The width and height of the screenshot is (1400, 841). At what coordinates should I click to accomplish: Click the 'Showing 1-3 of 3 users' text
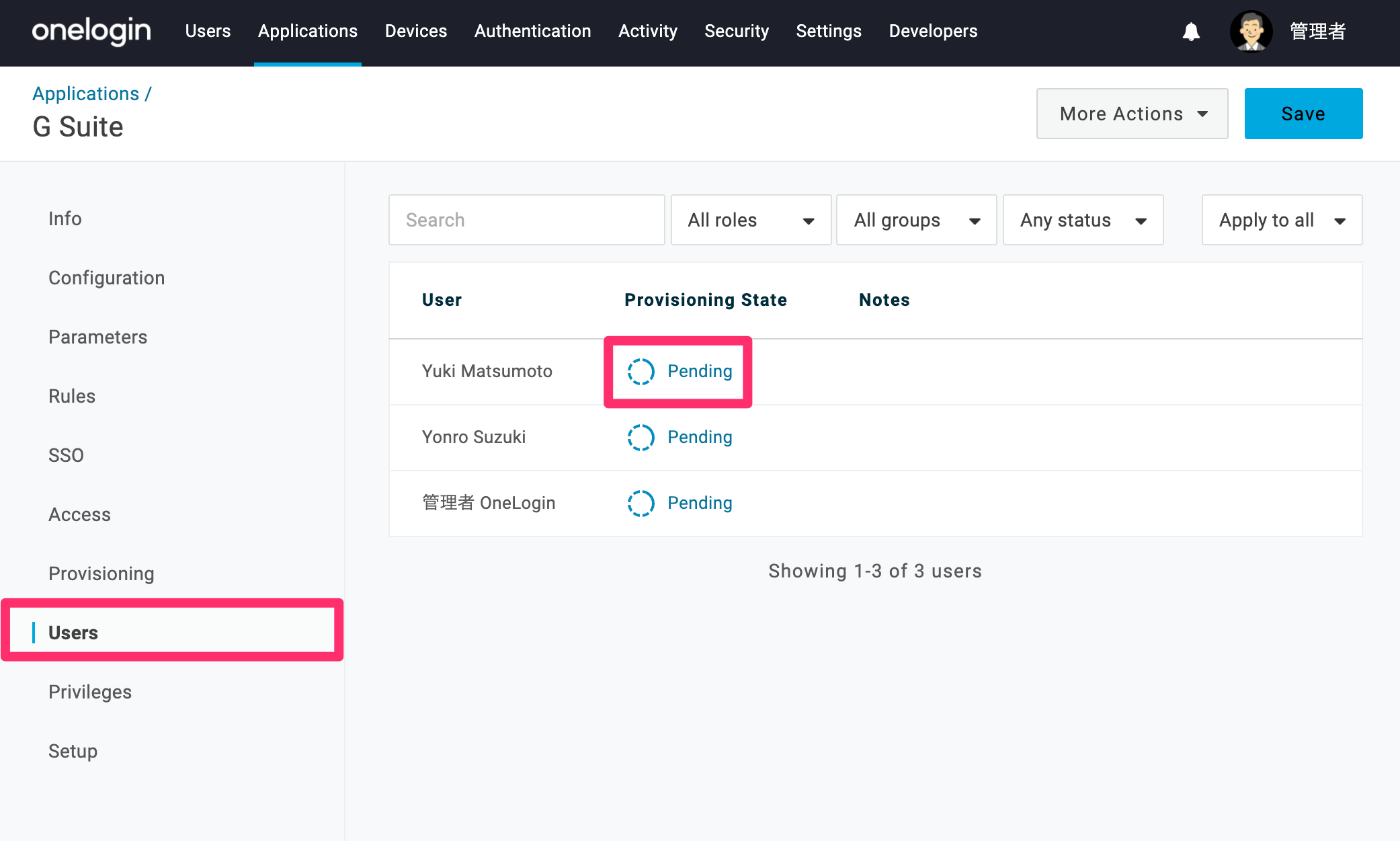coord(875,571)
